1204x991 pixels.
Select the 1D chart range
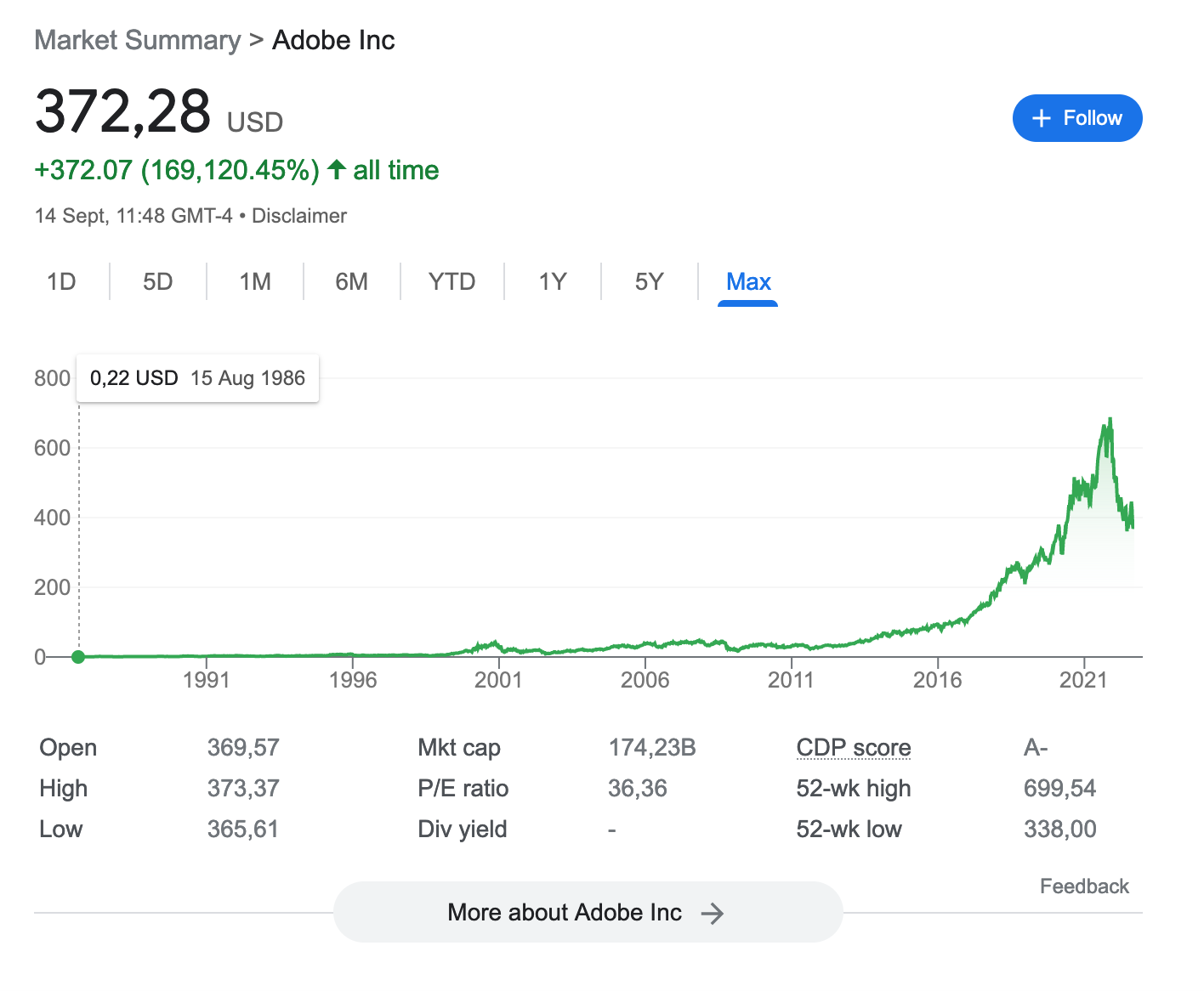click(62, 281)
